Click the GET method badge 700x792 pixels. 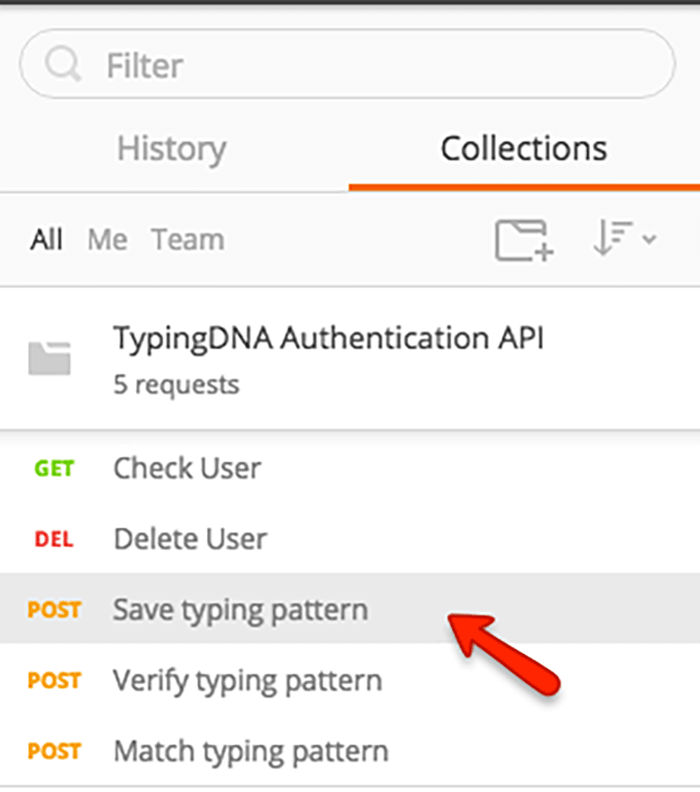pyautogui.click(x=54, y=469)
